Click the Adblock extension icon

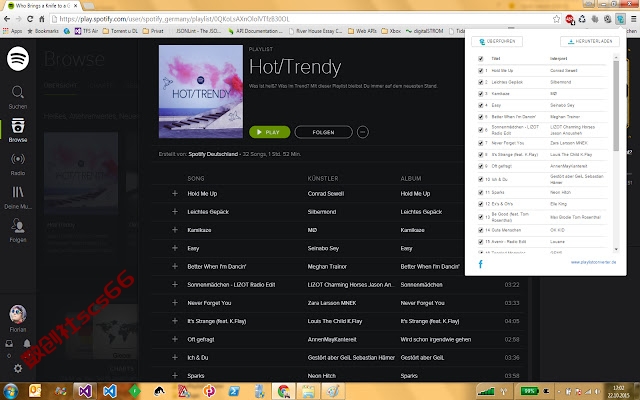[x=570, y=19]
